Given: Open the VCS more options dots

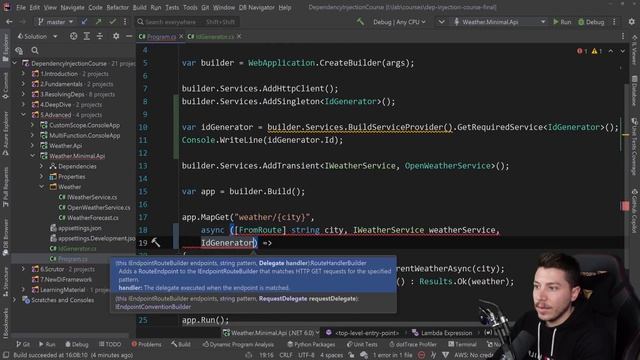Looking at the screenshot, I should click(x=125, y=22).
